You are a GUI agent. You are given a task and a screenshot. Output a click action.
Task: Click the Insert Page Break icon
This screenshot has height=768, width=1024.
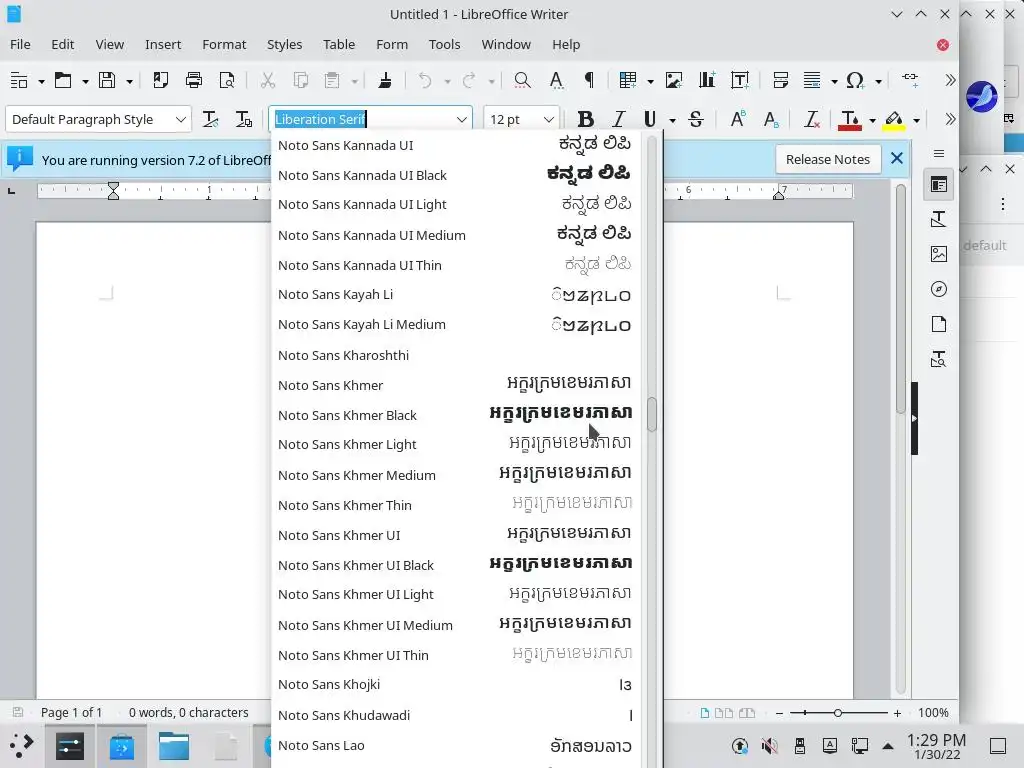point(780,80)
